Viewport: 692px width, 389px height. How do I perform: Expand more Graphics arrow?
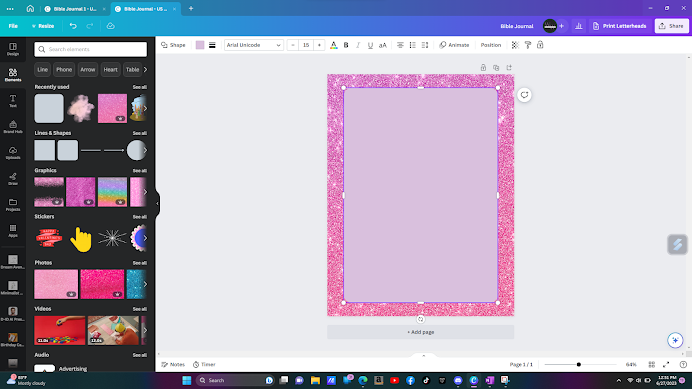[145, 192]
